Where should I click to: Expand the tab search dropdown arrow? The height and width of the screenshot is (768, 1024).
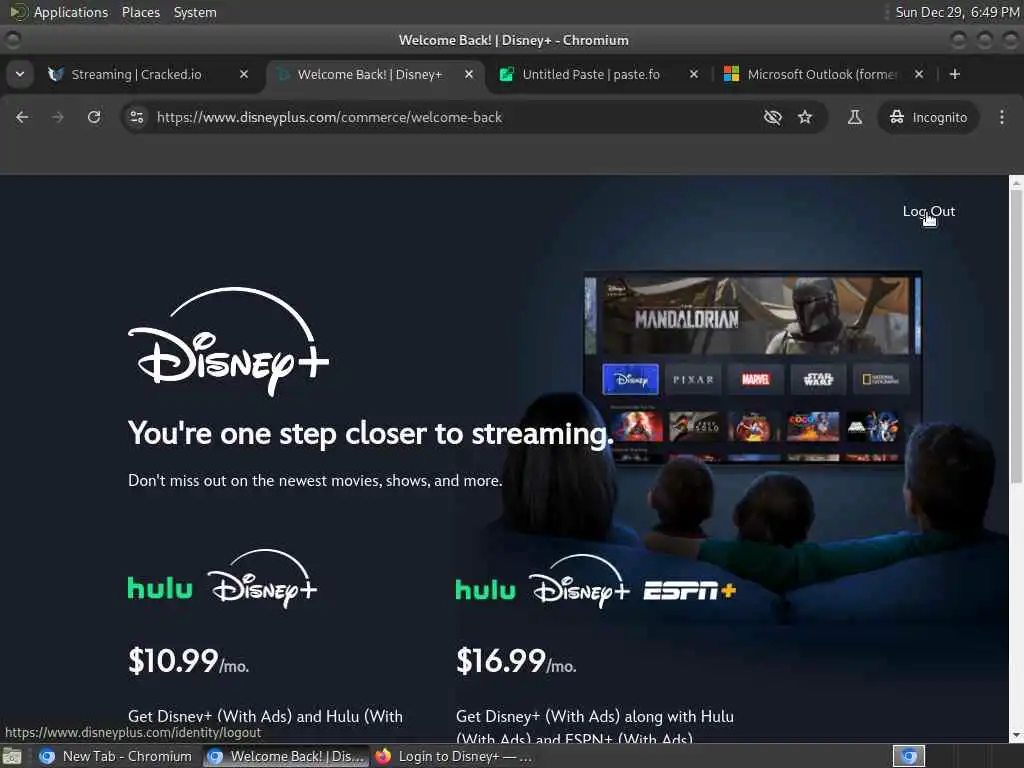click(x=20, y=74)
